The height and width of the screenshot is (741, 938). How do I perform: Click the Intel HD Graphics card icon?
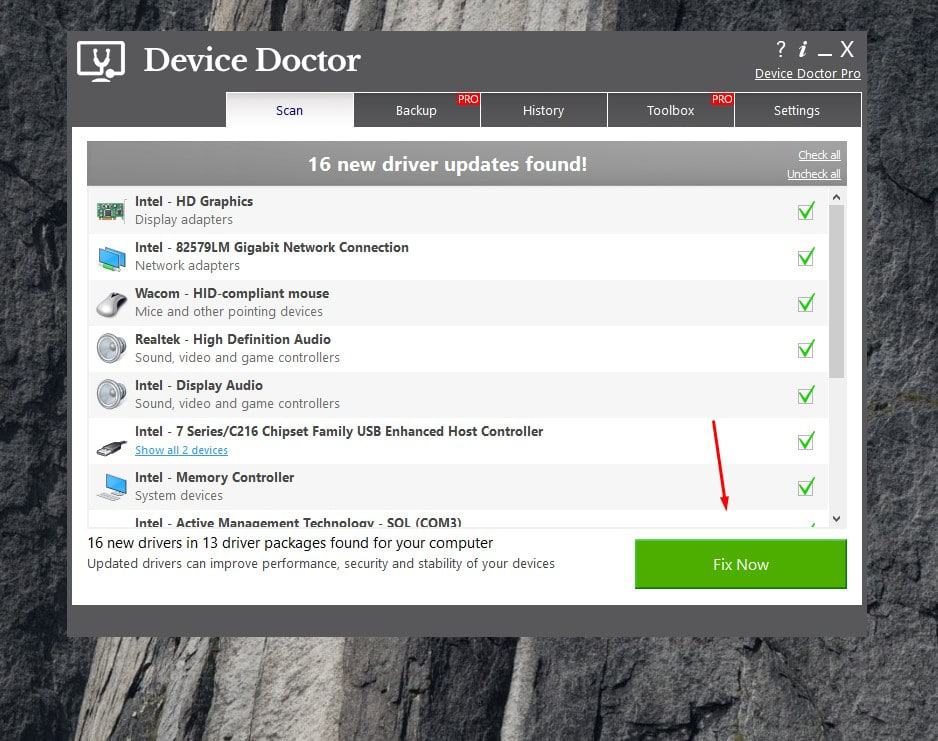(110, 211)
